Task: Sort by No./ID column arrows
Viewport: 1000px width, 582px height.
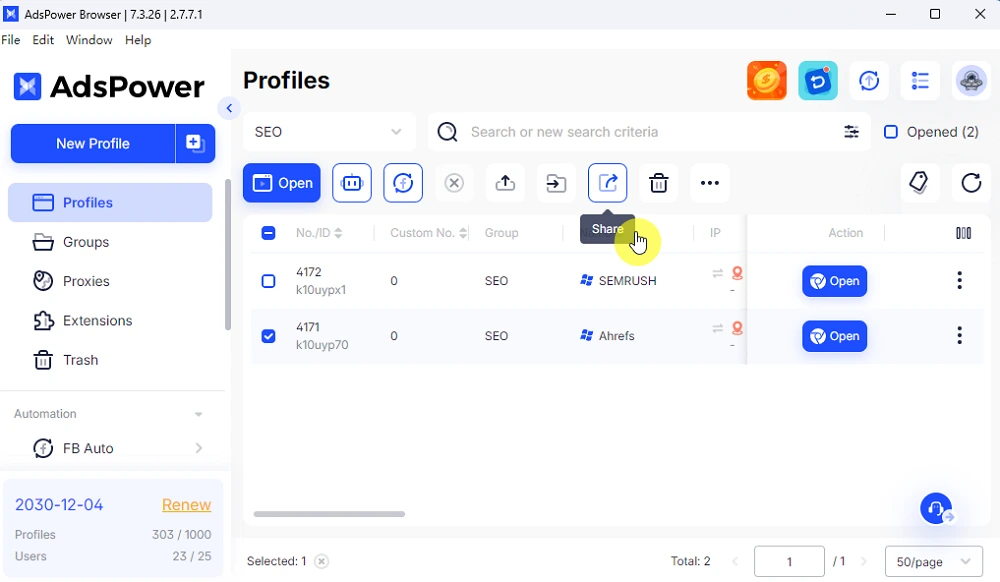Action: (x=339, y=233)
